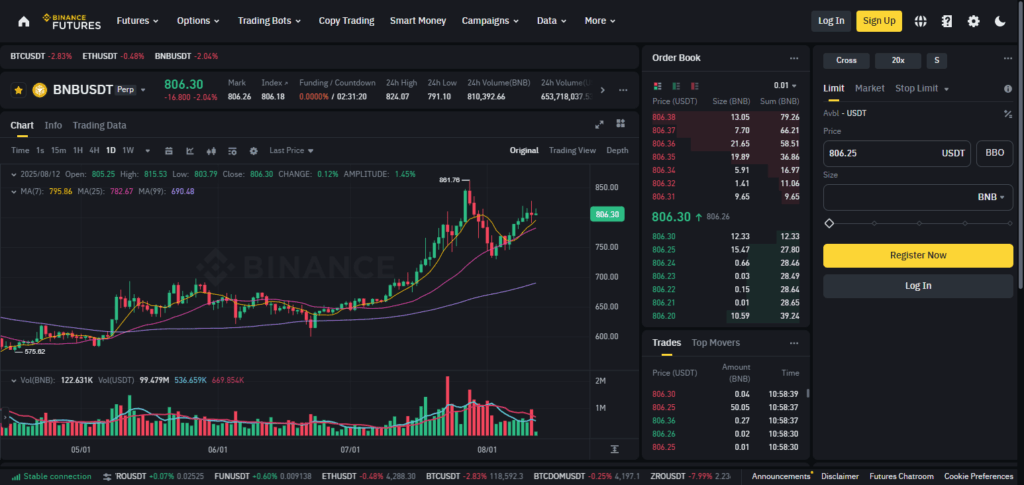The width and height of the screenshot is (1024, 485).
Task: Open the Data dropdown menu
Action: click(x=552, y=21)
